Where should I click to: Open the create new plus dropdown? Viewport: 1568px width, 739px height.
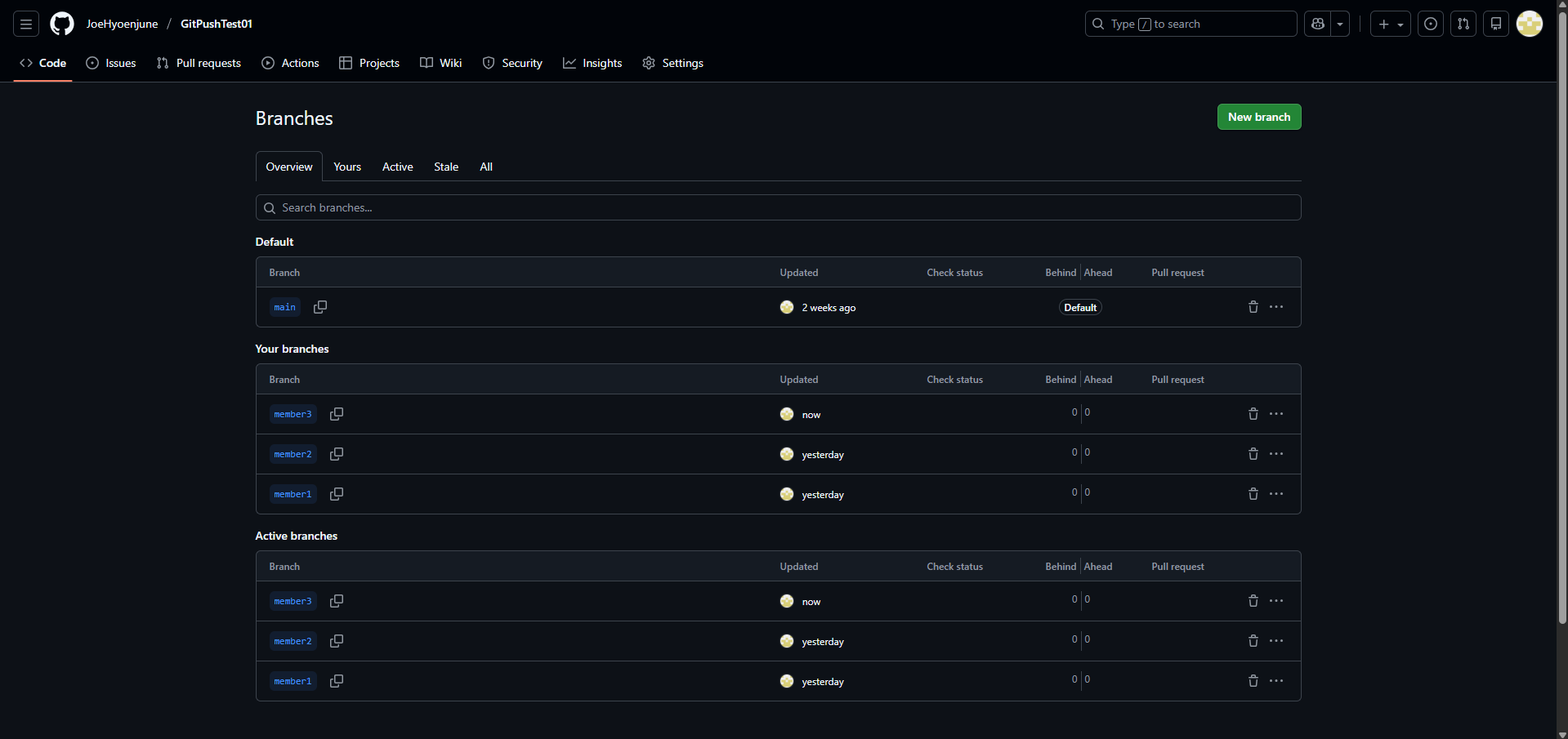pos(1391,24)
